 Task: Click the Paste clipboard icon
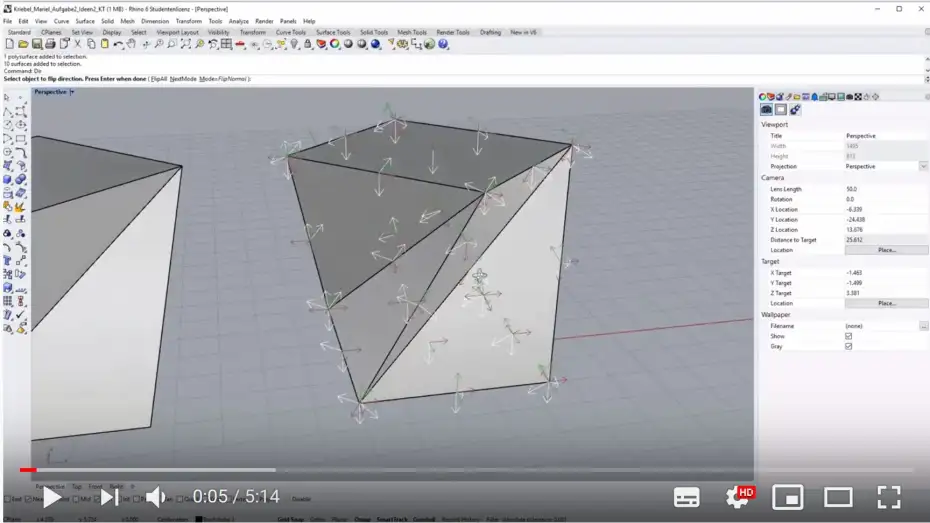[x=104, y=44]
